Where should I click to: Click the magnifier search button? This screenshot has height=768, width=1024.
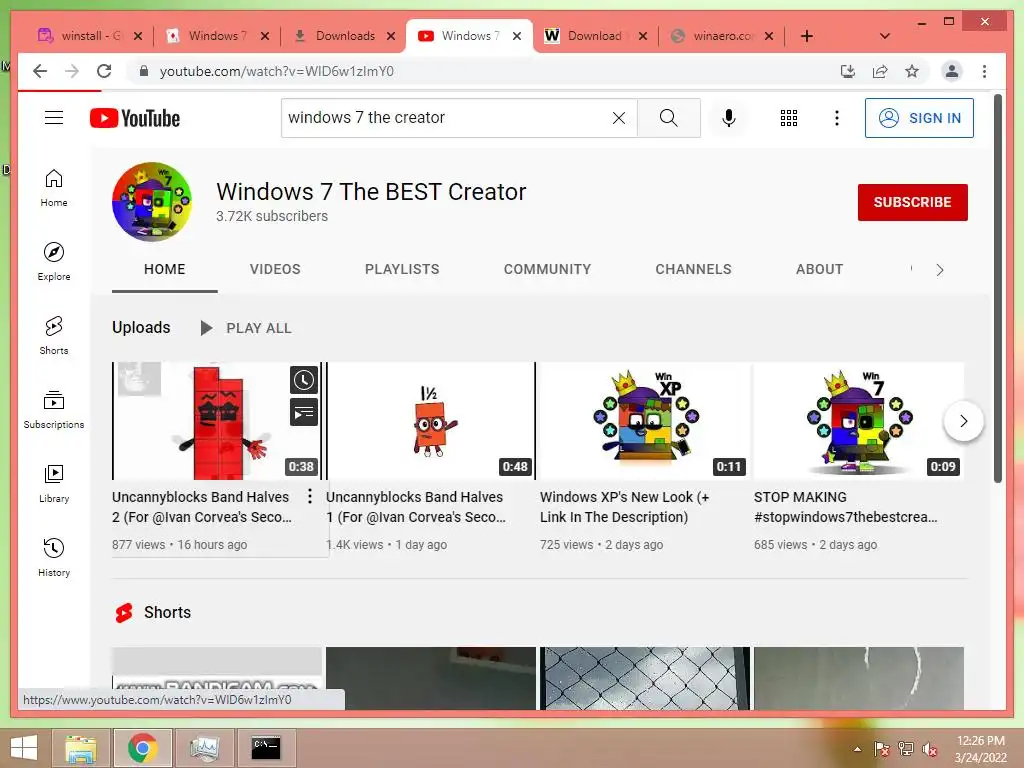tap(668, 118)
